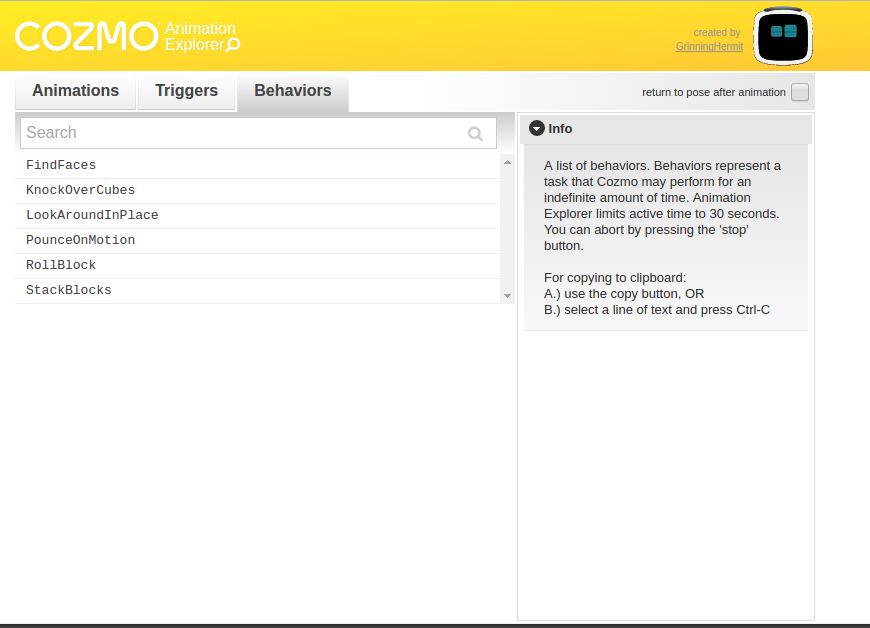Image resolution: width=870 pixels, height=628 pixels.
Task: Collapse the Info panel arrow icon
Action: [x=537, y=128]
